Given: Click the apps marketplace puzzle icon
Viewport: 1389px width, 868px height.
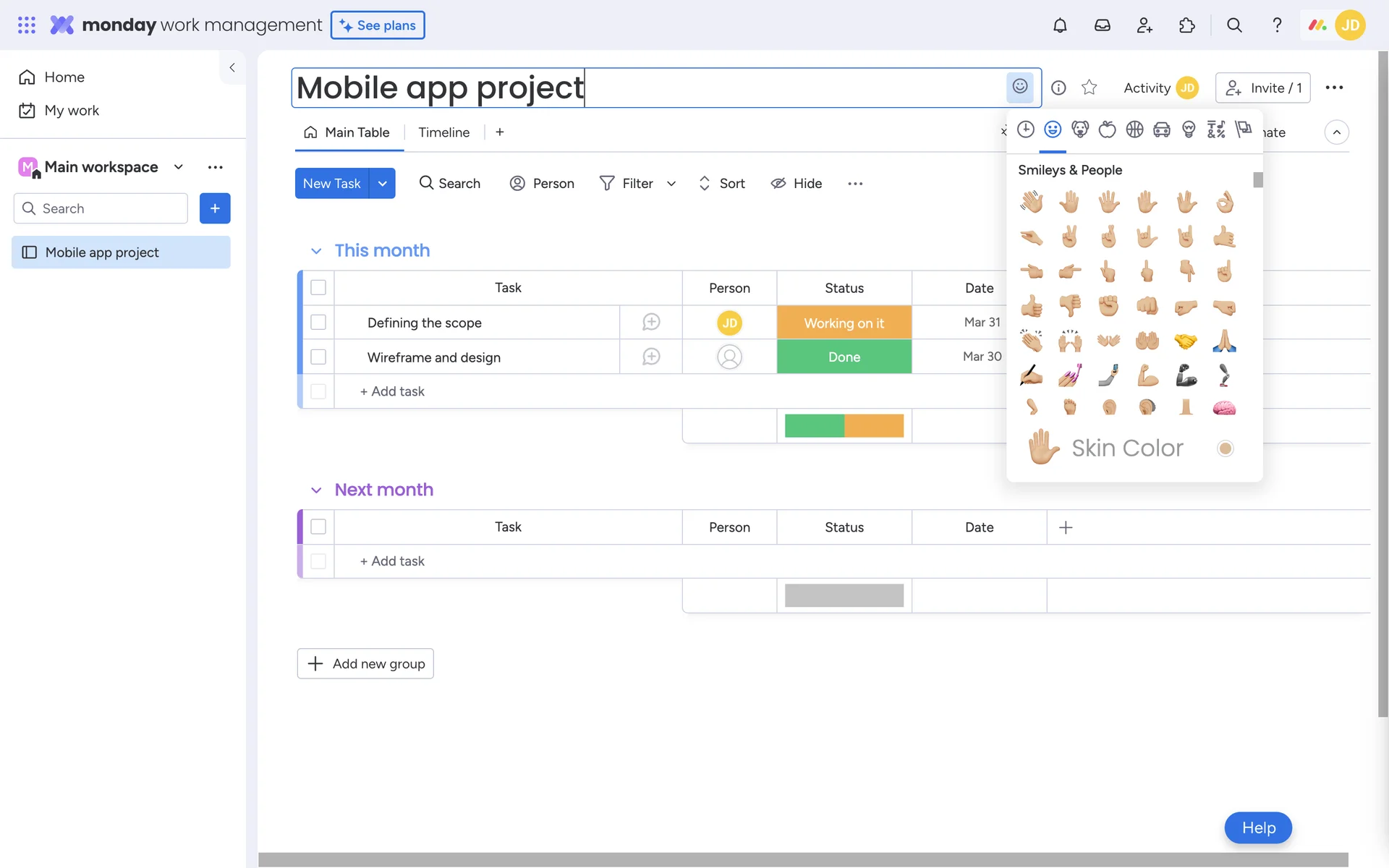Looking at the screenshot, I should click(1187, 25).
